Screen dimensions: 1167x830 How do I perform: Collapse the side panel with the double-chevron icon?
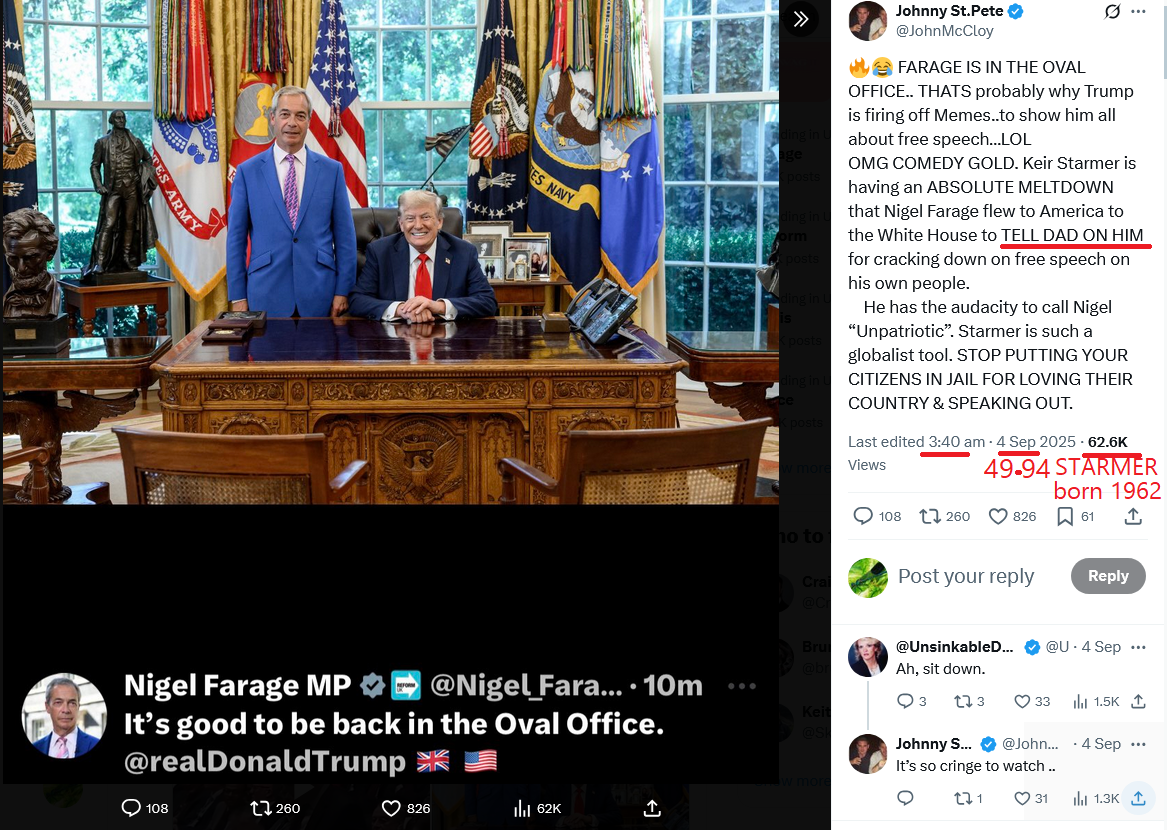point(801,19)
